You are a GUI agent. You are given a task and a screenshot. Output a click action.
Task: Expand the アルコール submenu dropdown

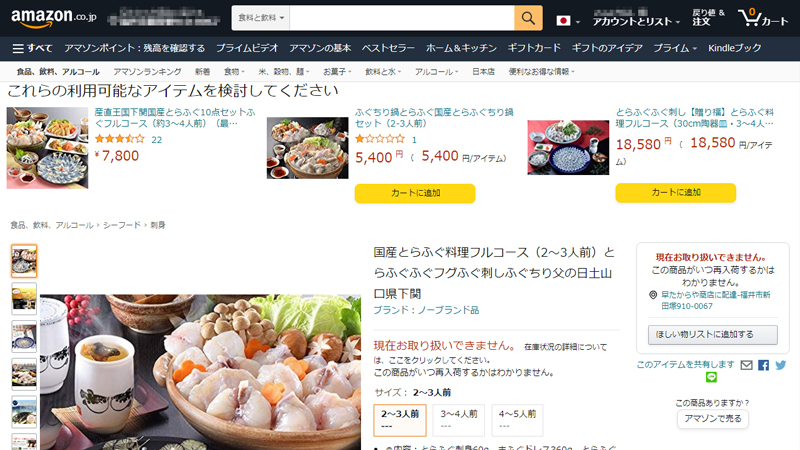point(436,72)
